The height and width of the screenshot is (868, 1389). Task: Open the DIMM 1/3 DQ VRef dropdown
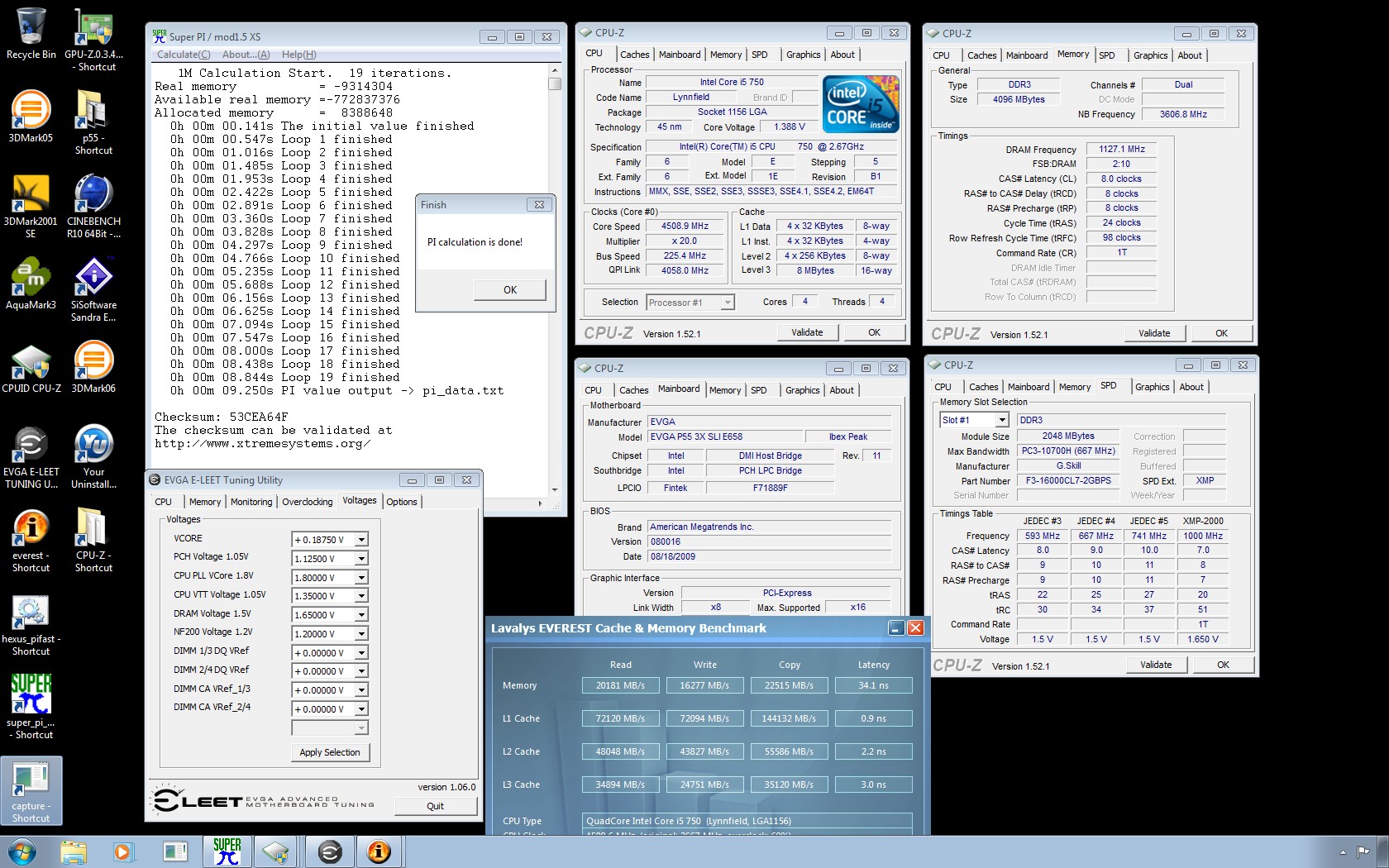[361, 653]
